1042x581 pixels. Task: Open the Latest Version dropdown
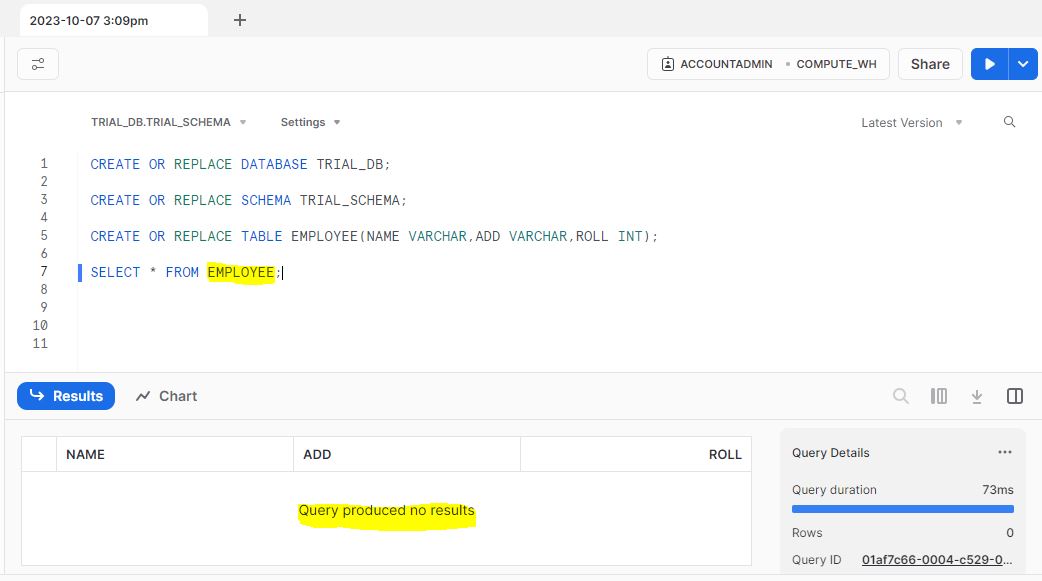(x=911, y=122)
